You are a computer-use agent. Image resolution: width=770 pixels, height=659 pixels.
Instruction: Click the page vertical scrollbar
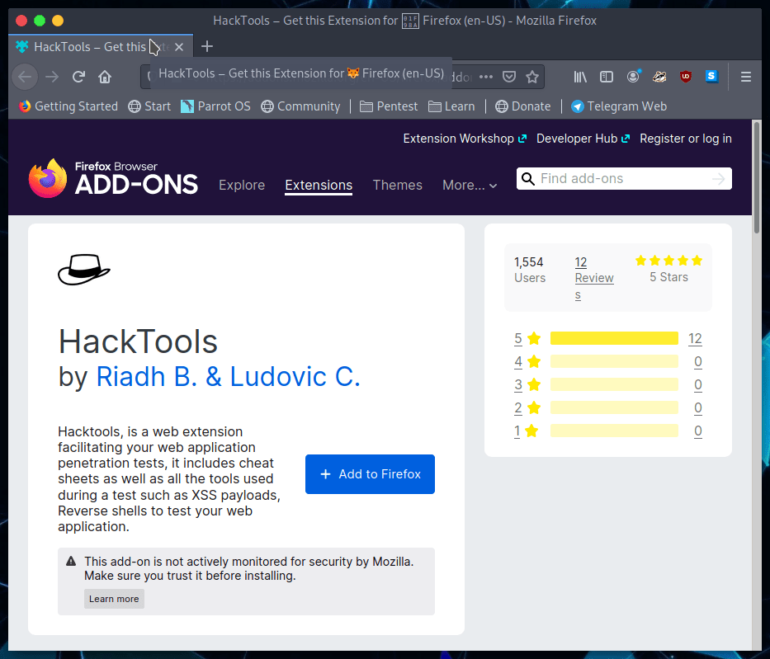(x=757, y=179)
